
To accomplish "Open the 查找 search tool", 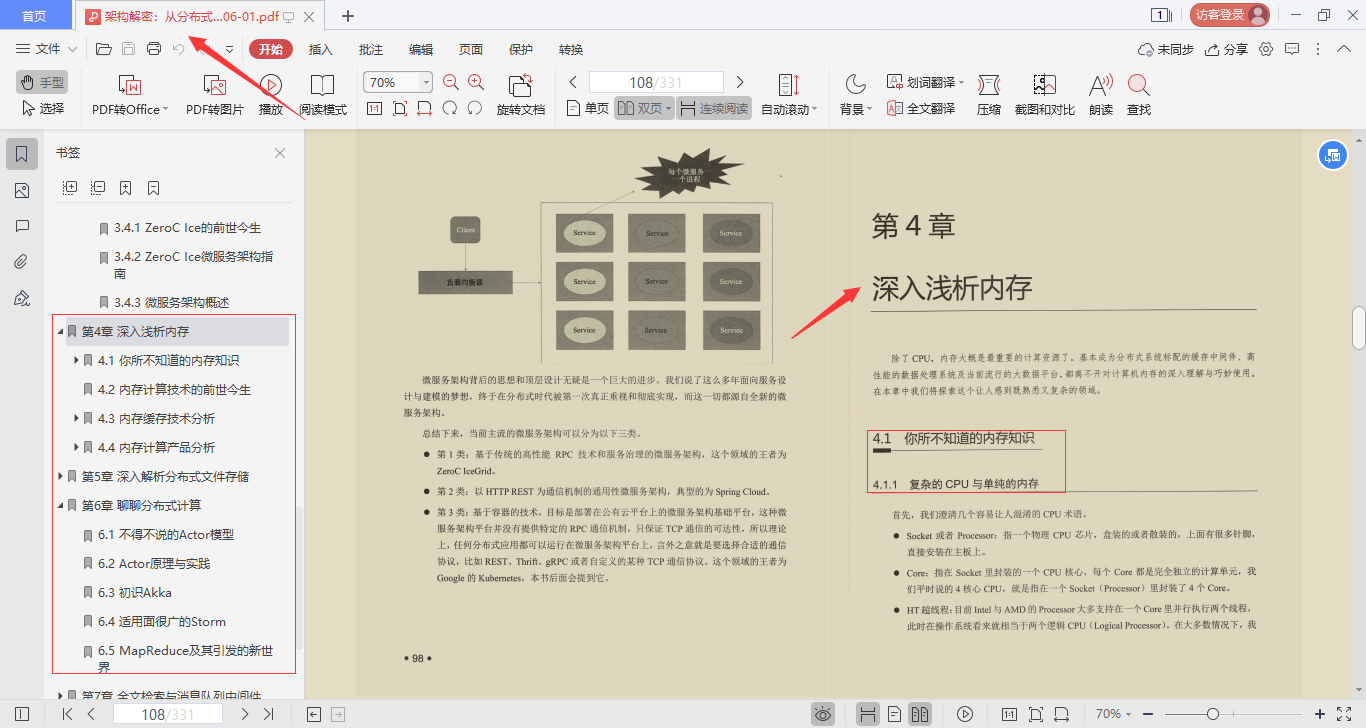I will [x=1139, y=95].
